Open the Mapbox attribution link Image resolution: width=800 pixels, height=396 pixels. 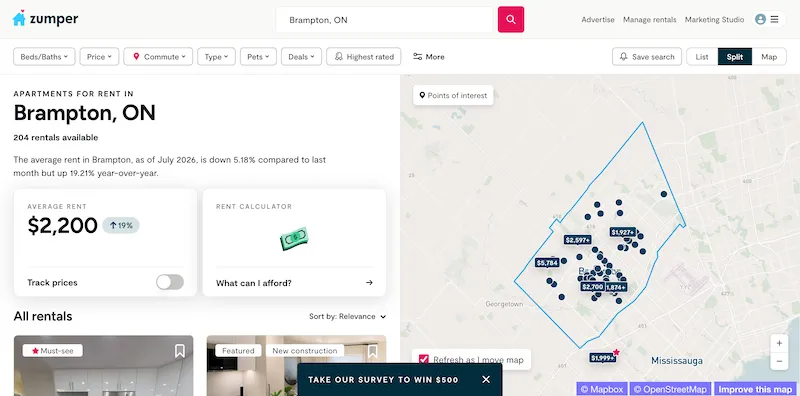(x=602, y=389)
